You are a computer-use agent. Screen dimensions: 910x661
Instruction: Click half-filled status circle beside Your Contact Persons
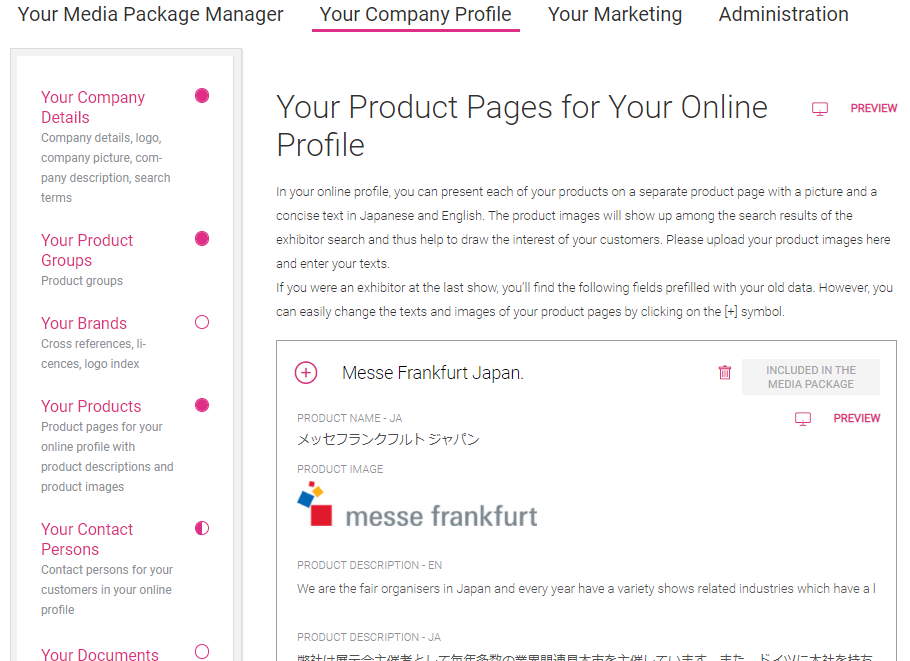tap(202, 528)
